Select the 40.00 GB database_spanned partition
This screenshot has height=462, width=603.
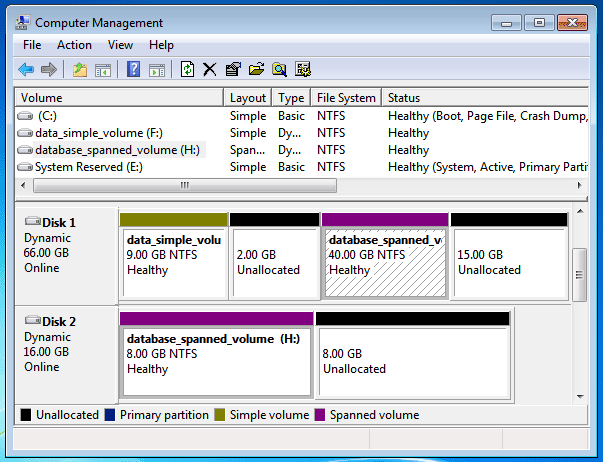click(x=385, y=256)
